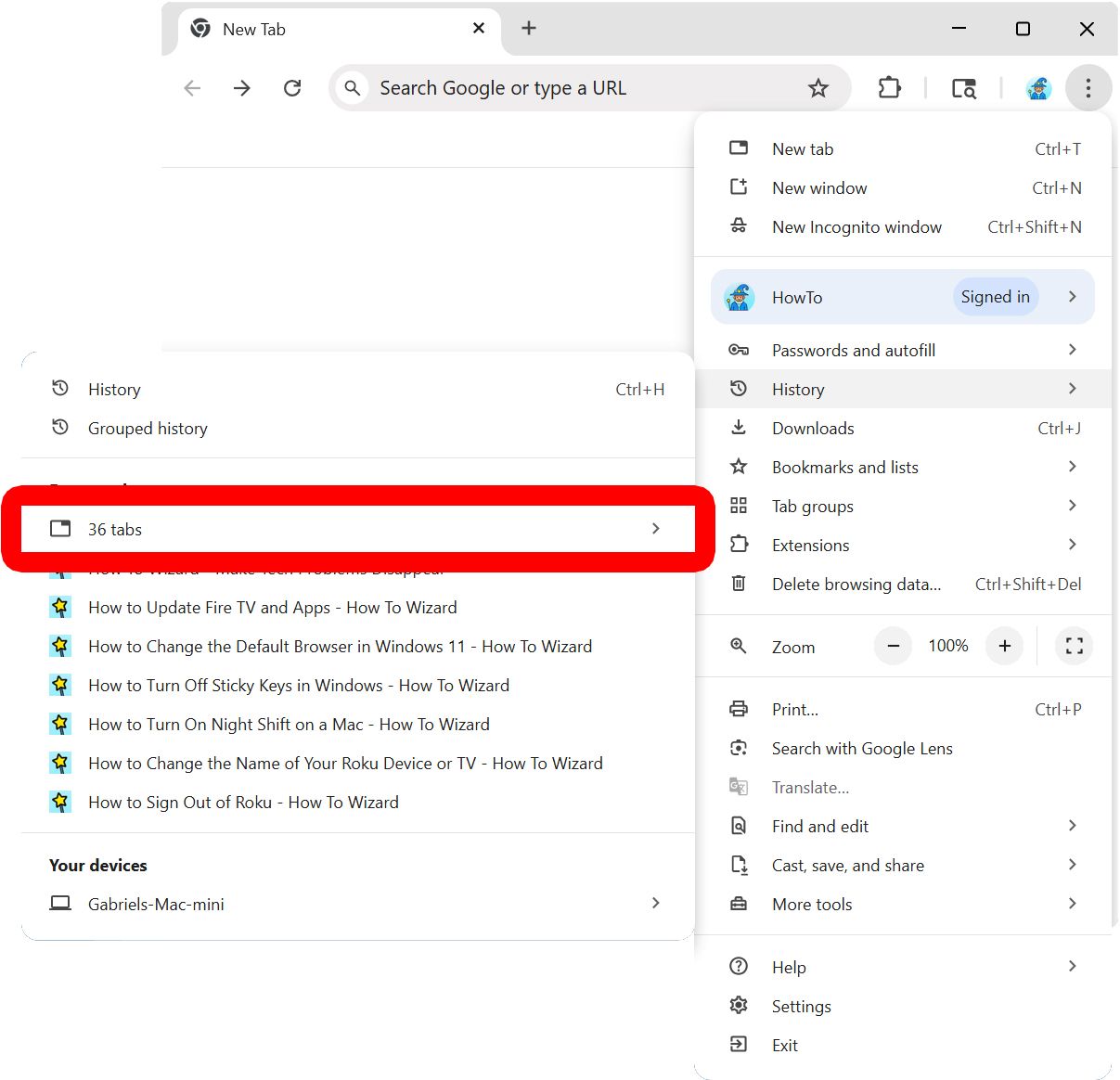This screenshot has height=1080, width=1120.
Task: Click the browser reload icon
Action: (292, 87)
